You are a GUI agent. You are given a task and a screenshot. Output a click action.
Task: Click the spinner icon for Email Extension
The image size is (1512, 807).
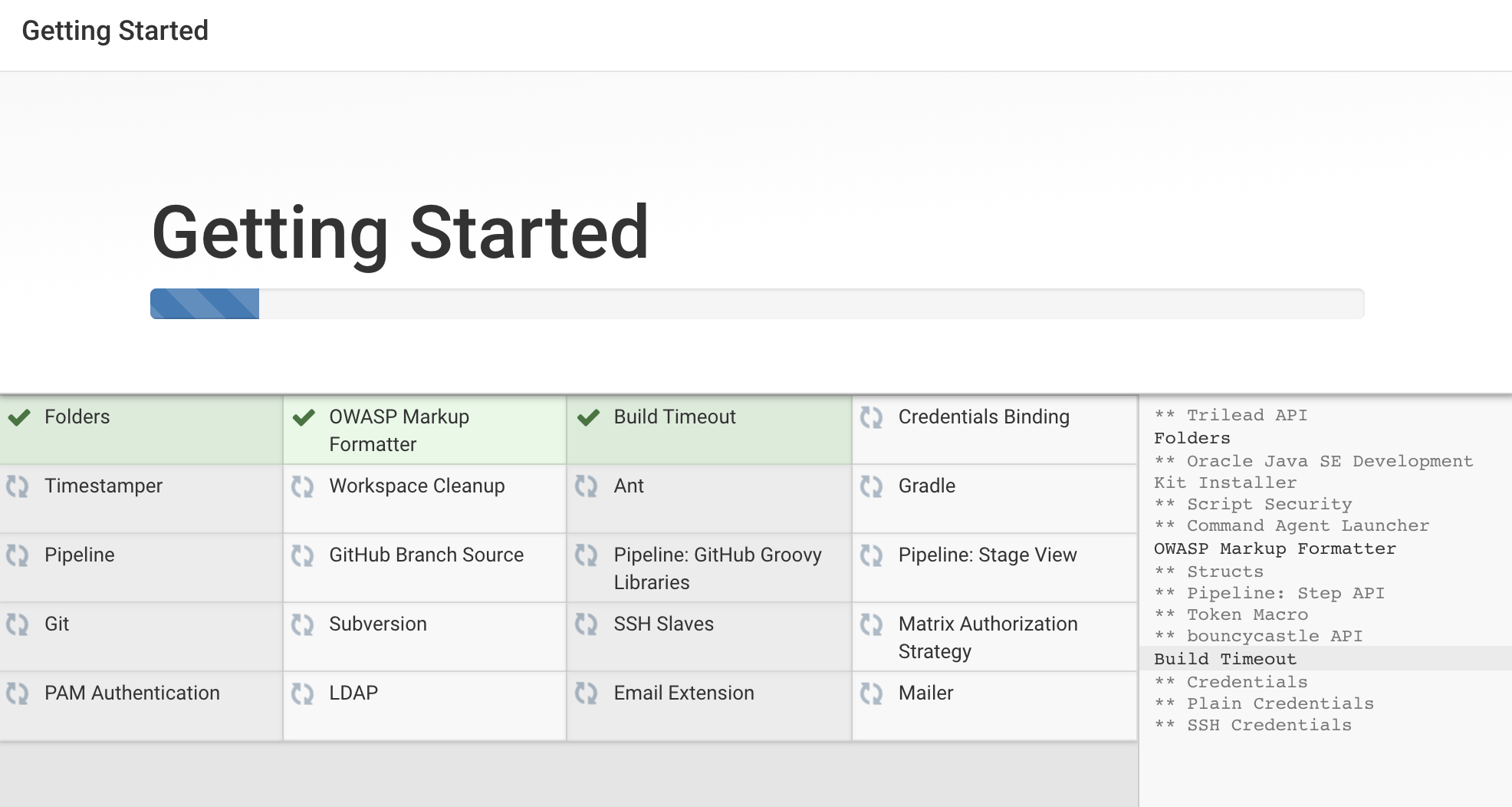click(x=587, y=693)
